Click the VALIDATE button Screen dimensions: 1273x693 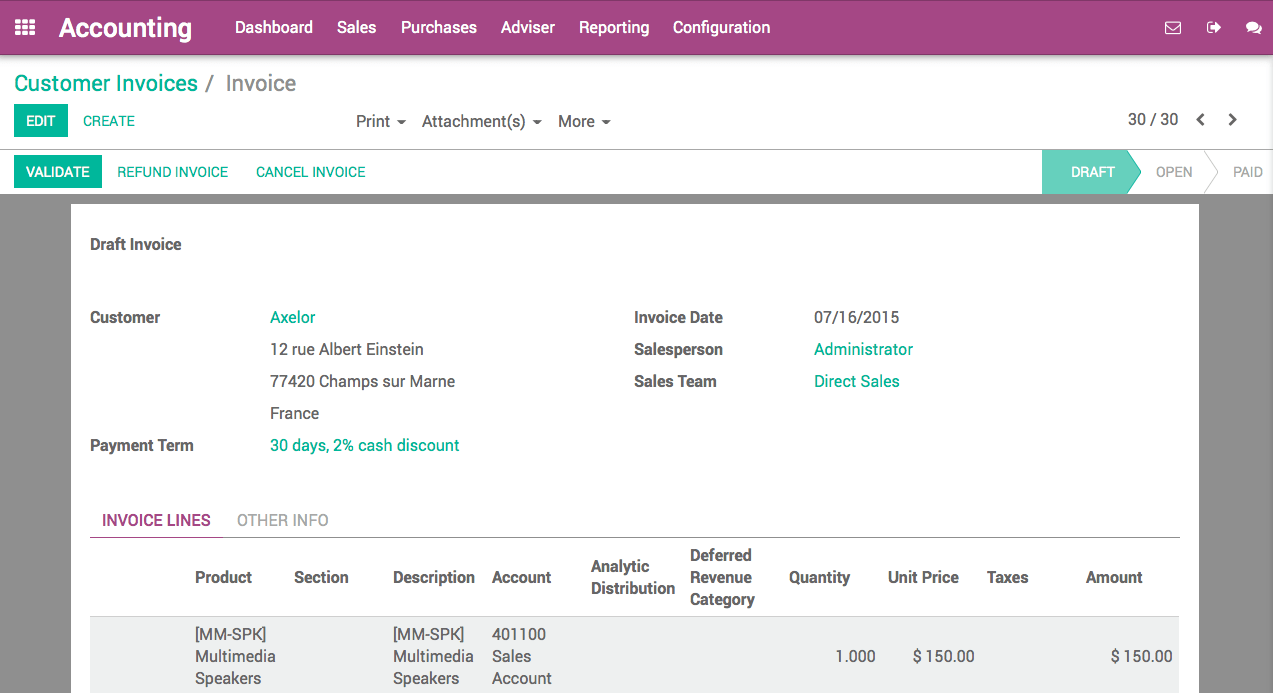click(57, 171)
